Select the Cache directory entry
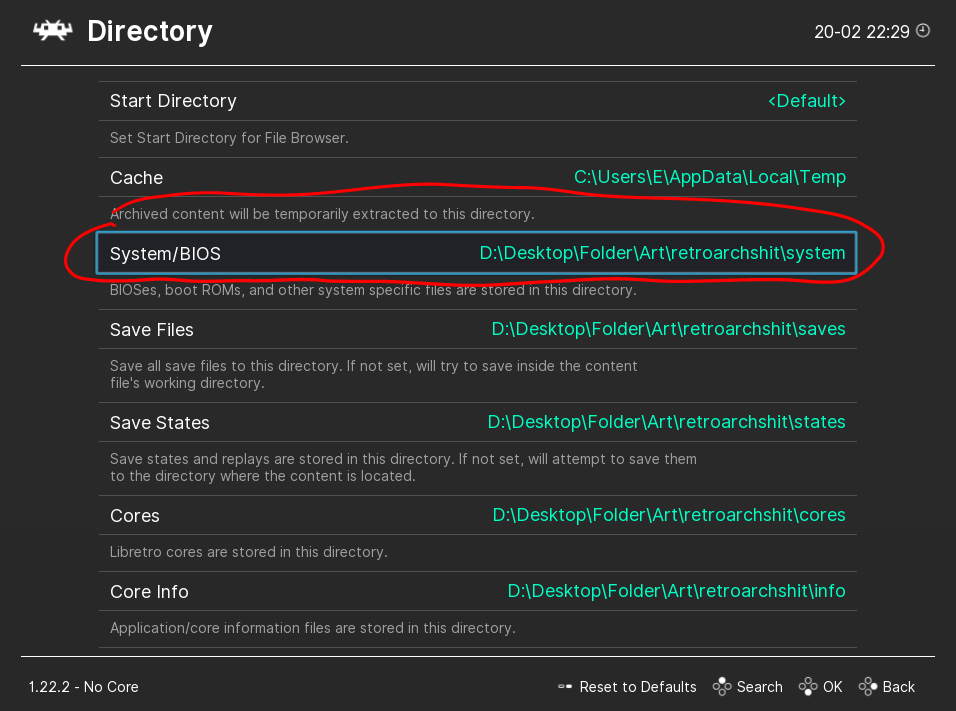 [x=137, y=178]
